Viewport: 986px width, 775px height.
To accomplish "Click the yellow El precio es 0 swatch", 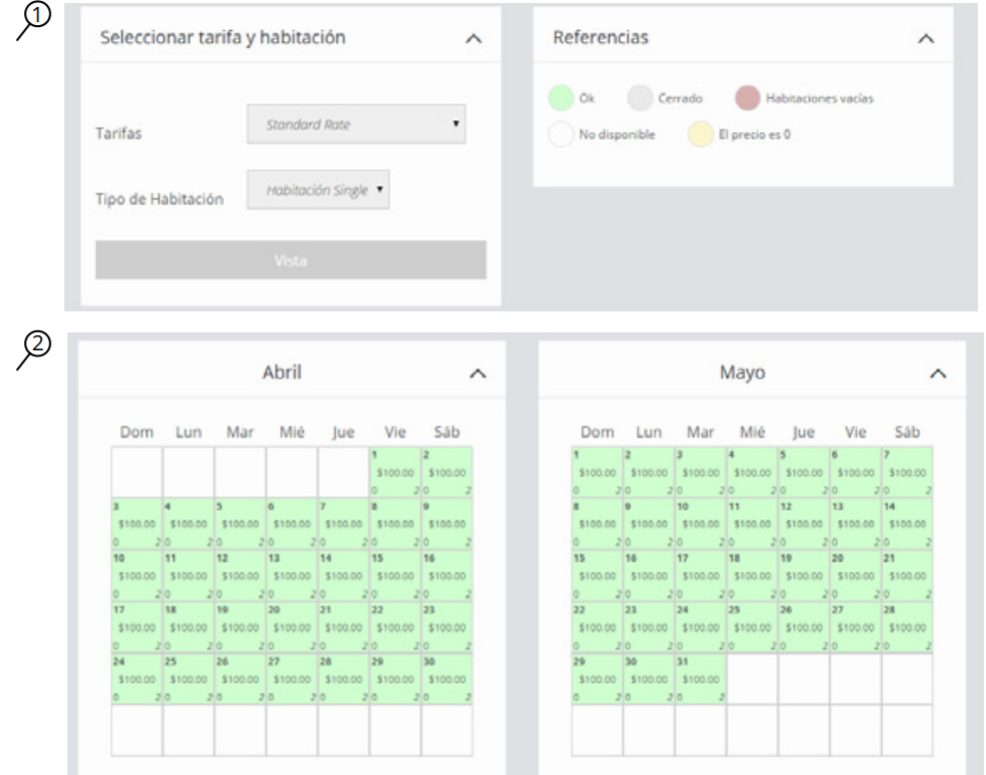I will click(x=698, y=135).
